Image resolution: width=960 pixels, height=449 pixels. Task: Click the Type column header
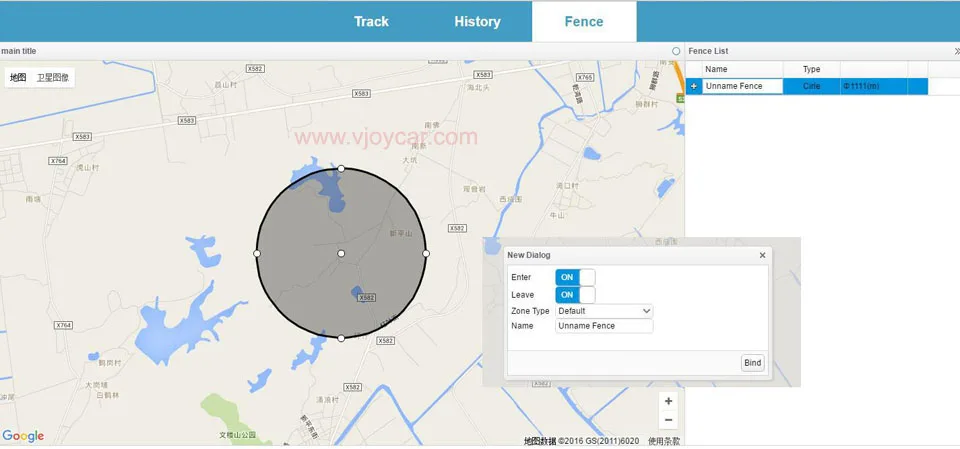pos(812,69)
